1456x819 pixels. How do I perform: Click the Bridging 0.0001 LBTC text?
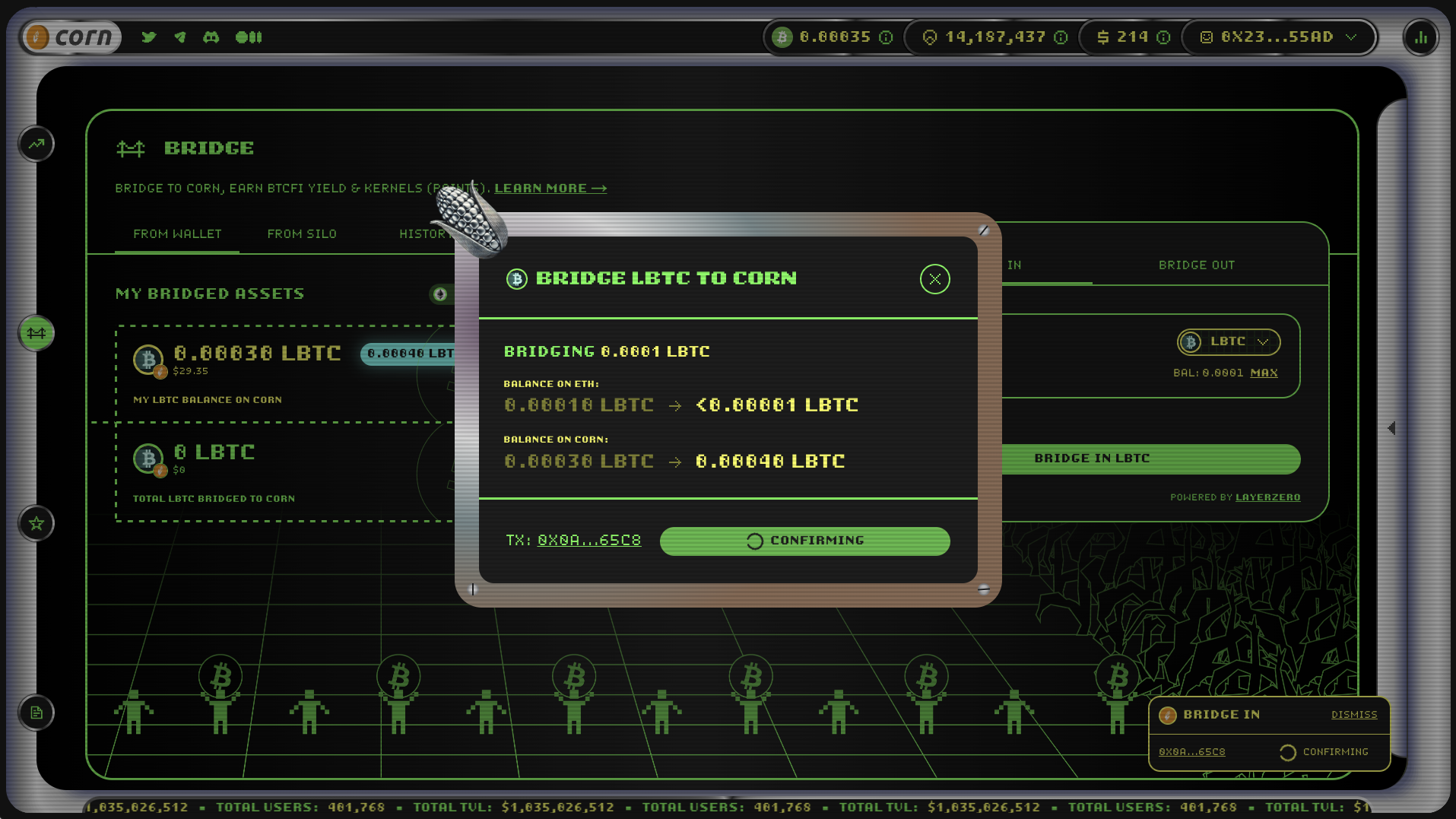(x=607, y=351)
